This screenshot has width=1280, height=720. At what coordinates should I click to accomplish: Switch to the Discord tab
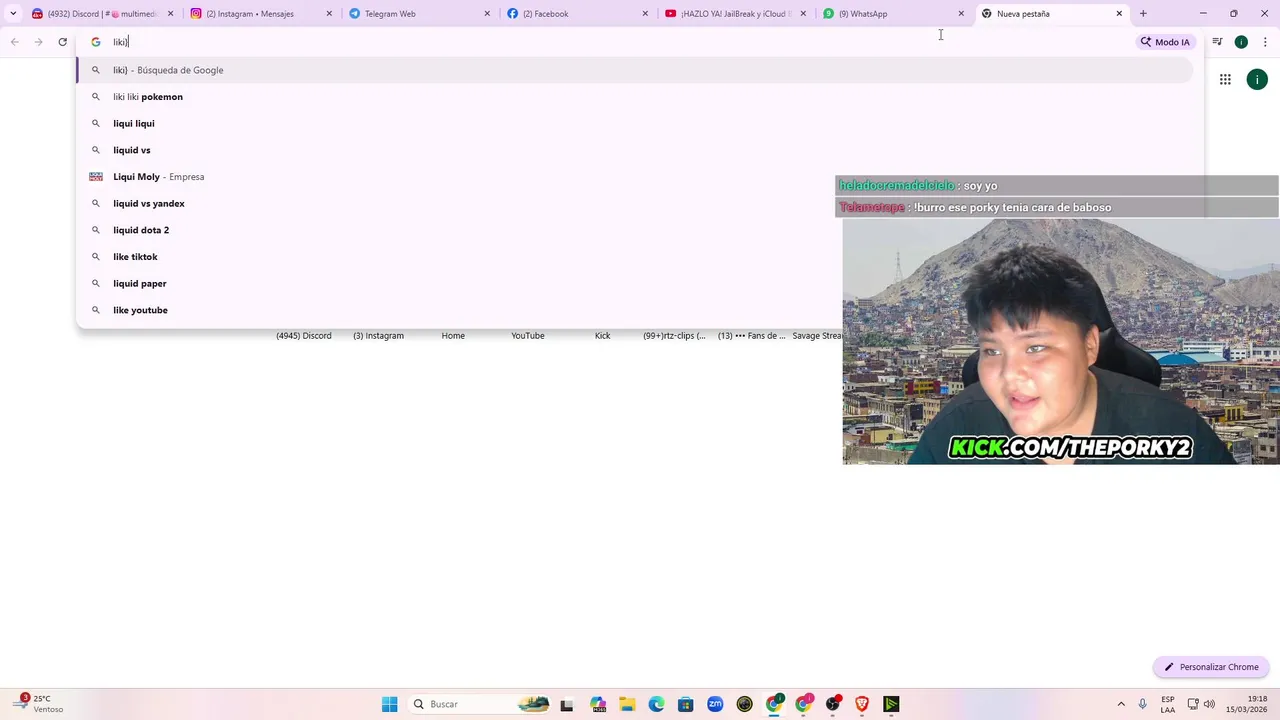(103, 14)
